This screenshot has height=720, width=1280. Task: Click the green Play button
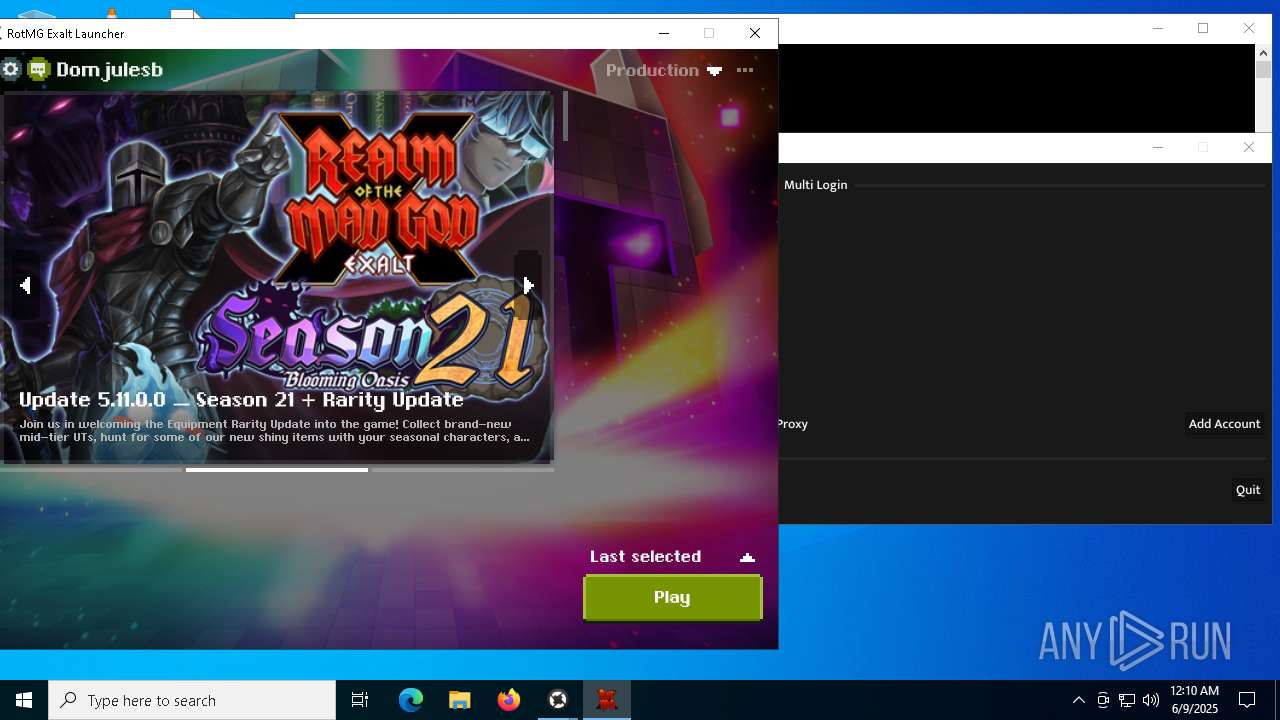672,597
